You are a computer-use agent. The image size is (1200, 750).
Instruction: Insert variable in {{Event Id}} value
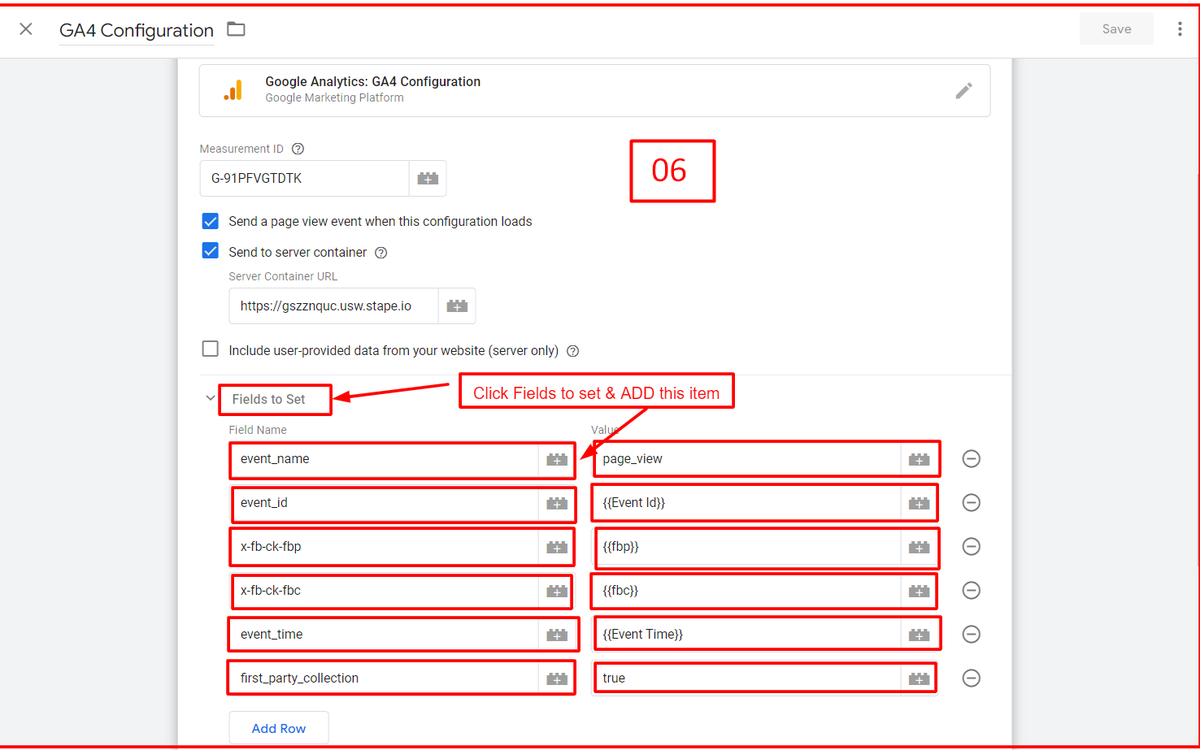(919, 504)
